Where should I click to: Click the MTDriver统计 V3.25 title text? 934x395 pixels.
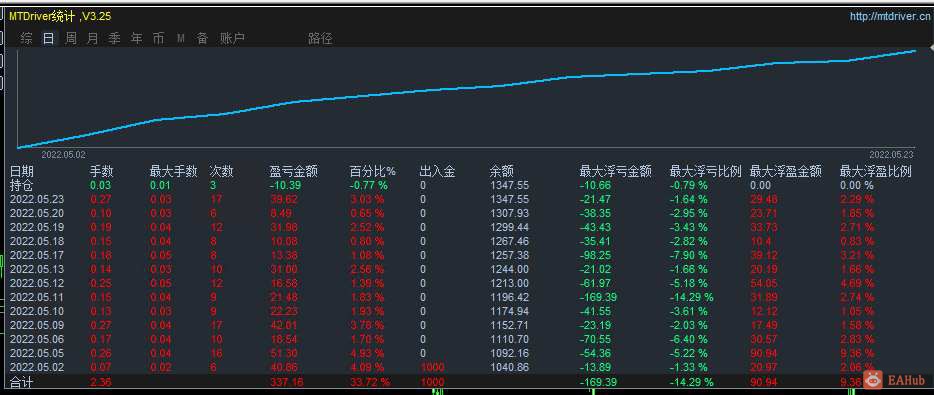[60, 17]
